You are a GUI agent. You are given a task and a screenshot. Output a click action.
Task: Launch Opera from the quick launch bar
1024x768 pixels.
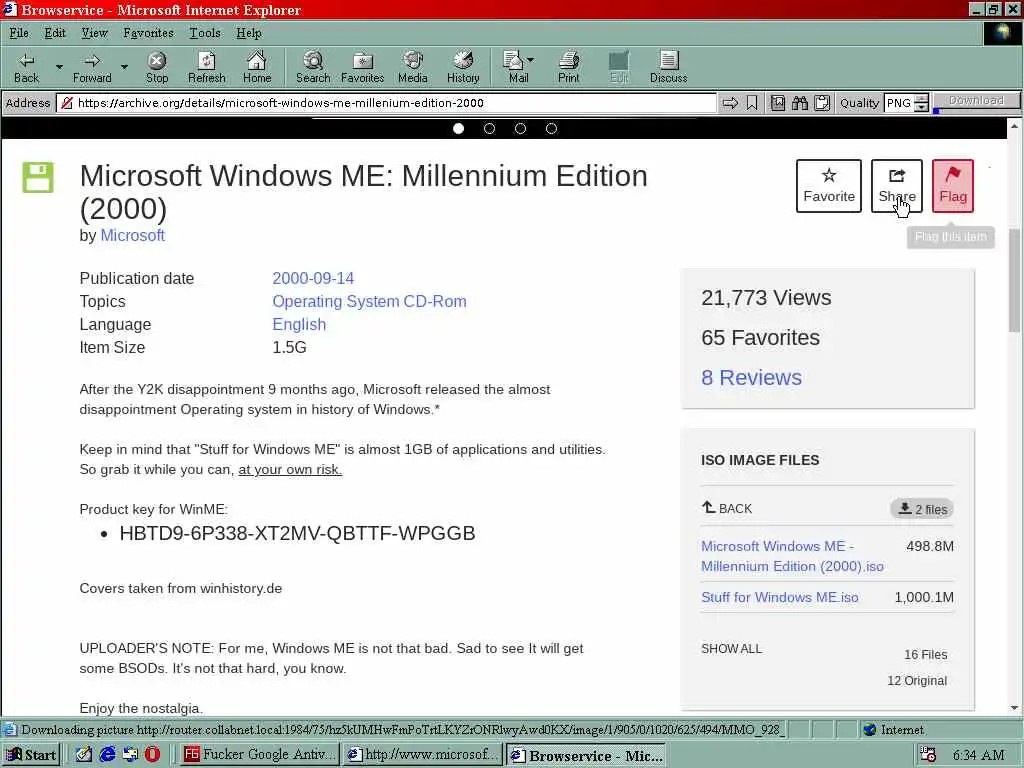coord(152,754)
